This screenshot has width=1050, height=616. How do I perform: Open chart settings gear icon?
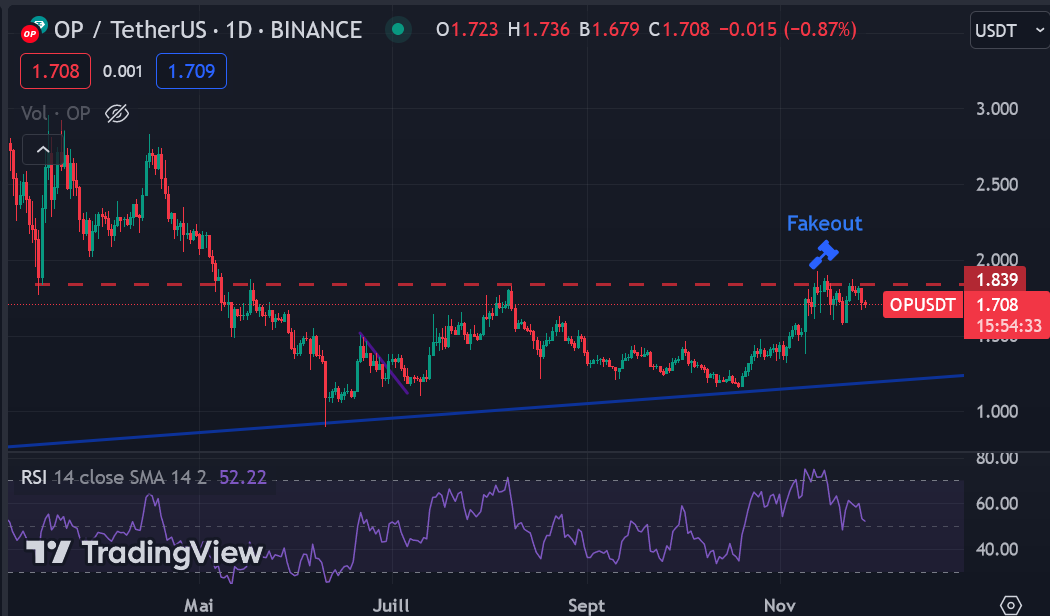coord(1010,605)
